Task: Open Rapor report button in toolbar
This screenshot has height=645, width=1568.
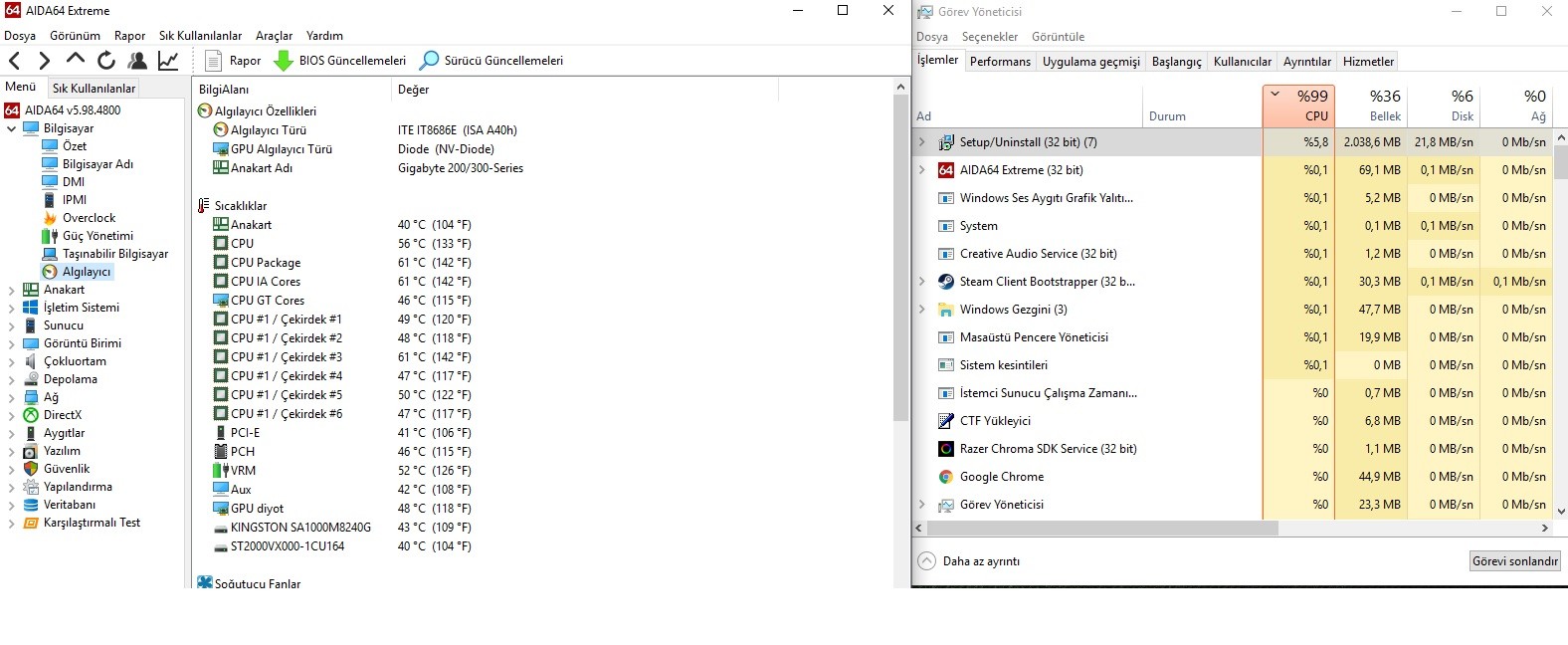Action: [x=233, y=61]
